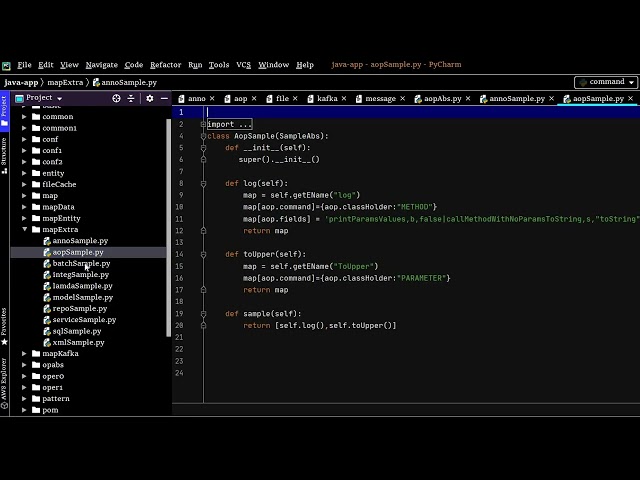Viewport: 640px width, 480px height.
Task: Open the AWS Explorer side tab
Action: point(4,384)
